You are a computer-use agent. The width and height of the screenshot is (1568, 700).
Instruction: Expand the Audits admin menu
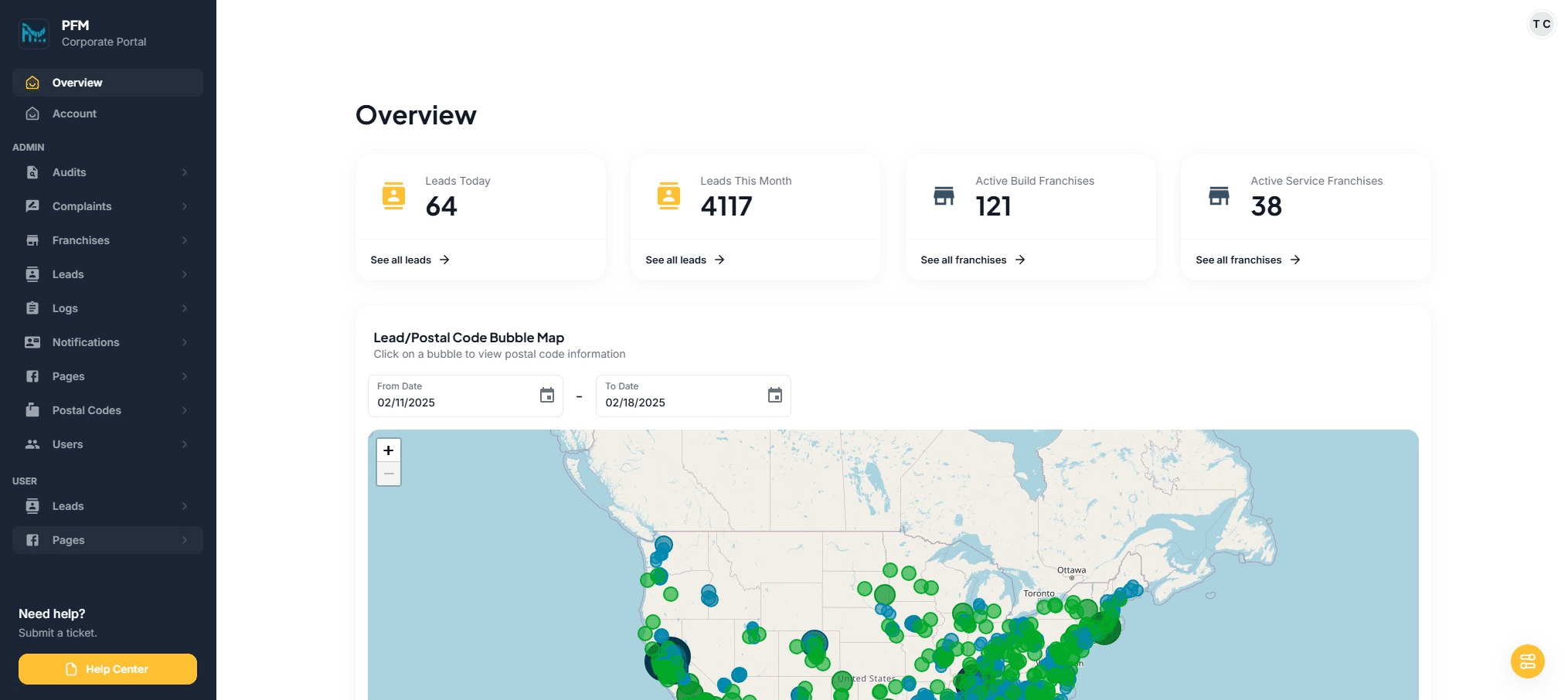point(107,172)
